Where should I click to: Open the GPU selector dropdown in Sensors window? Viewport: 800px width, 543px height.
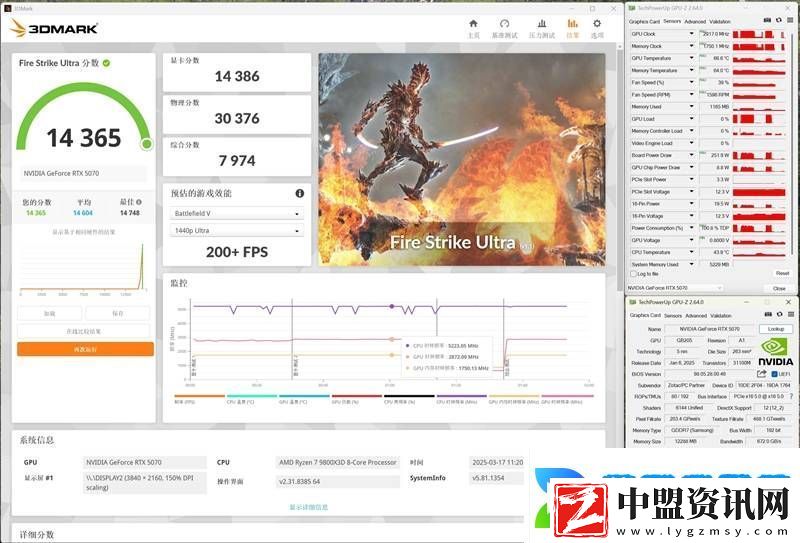(x=675, y=288)
